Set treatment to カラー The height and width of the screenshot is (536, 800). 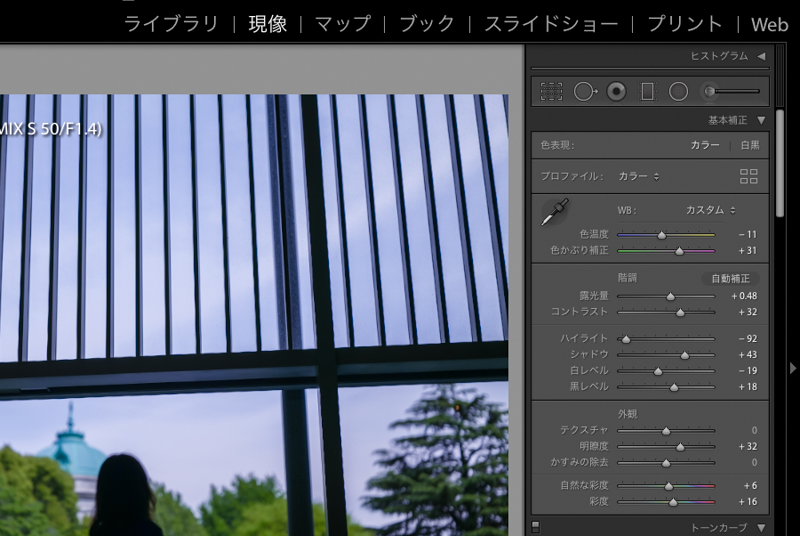coord(705,145)
